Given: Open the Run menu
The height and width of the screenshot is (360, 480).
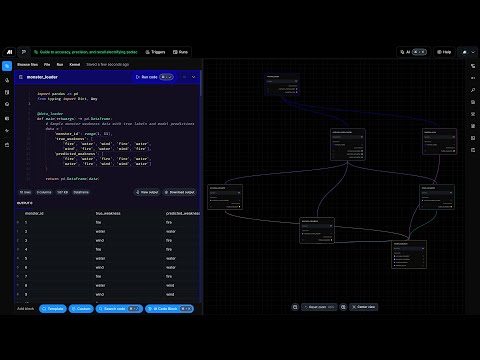Looking at the screenshot, I should coord(60,64).
